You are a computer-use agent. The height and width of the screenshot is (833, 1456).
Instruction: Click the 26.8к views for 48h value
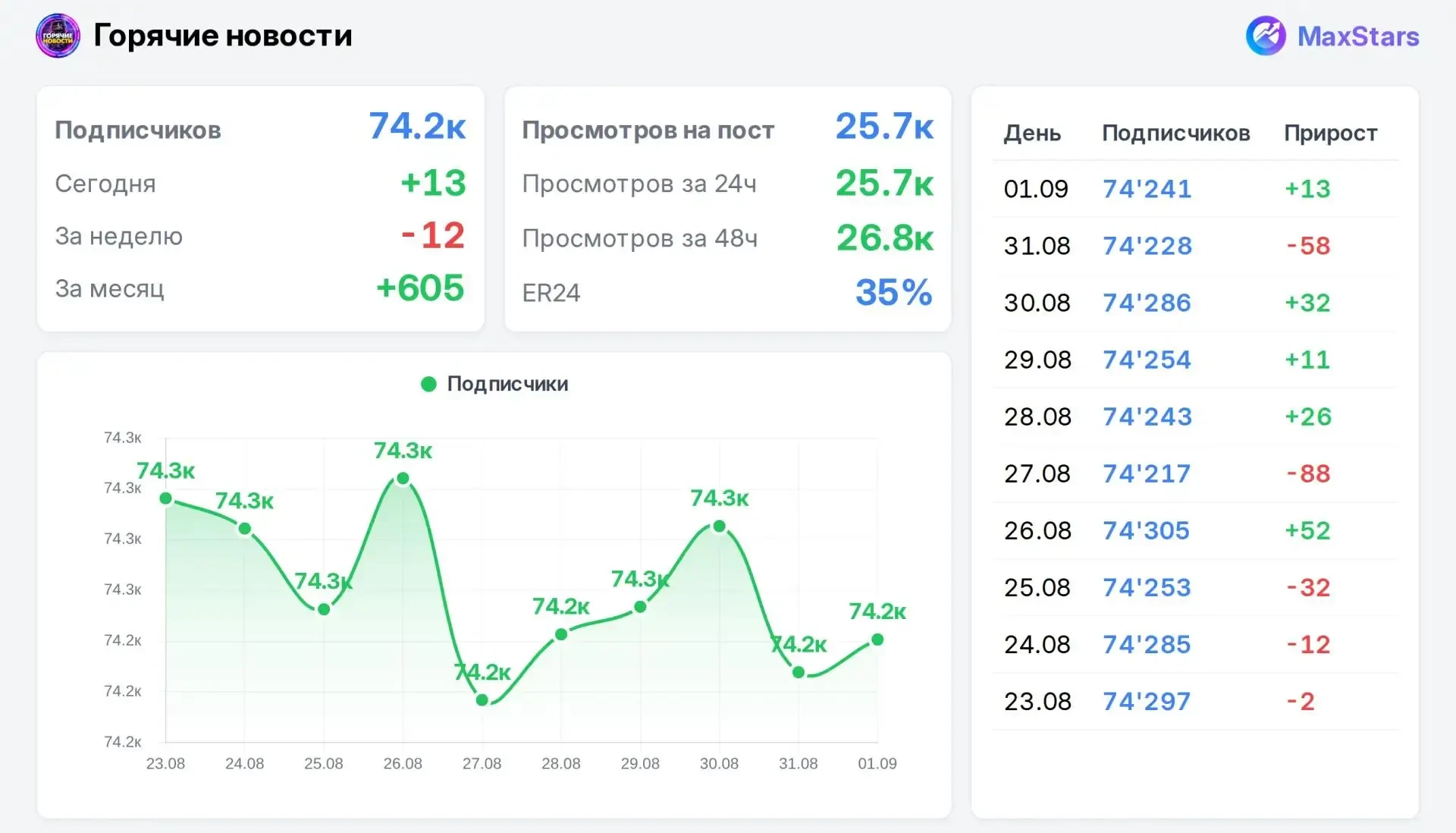pyautogui.click(x=885, y=238)
